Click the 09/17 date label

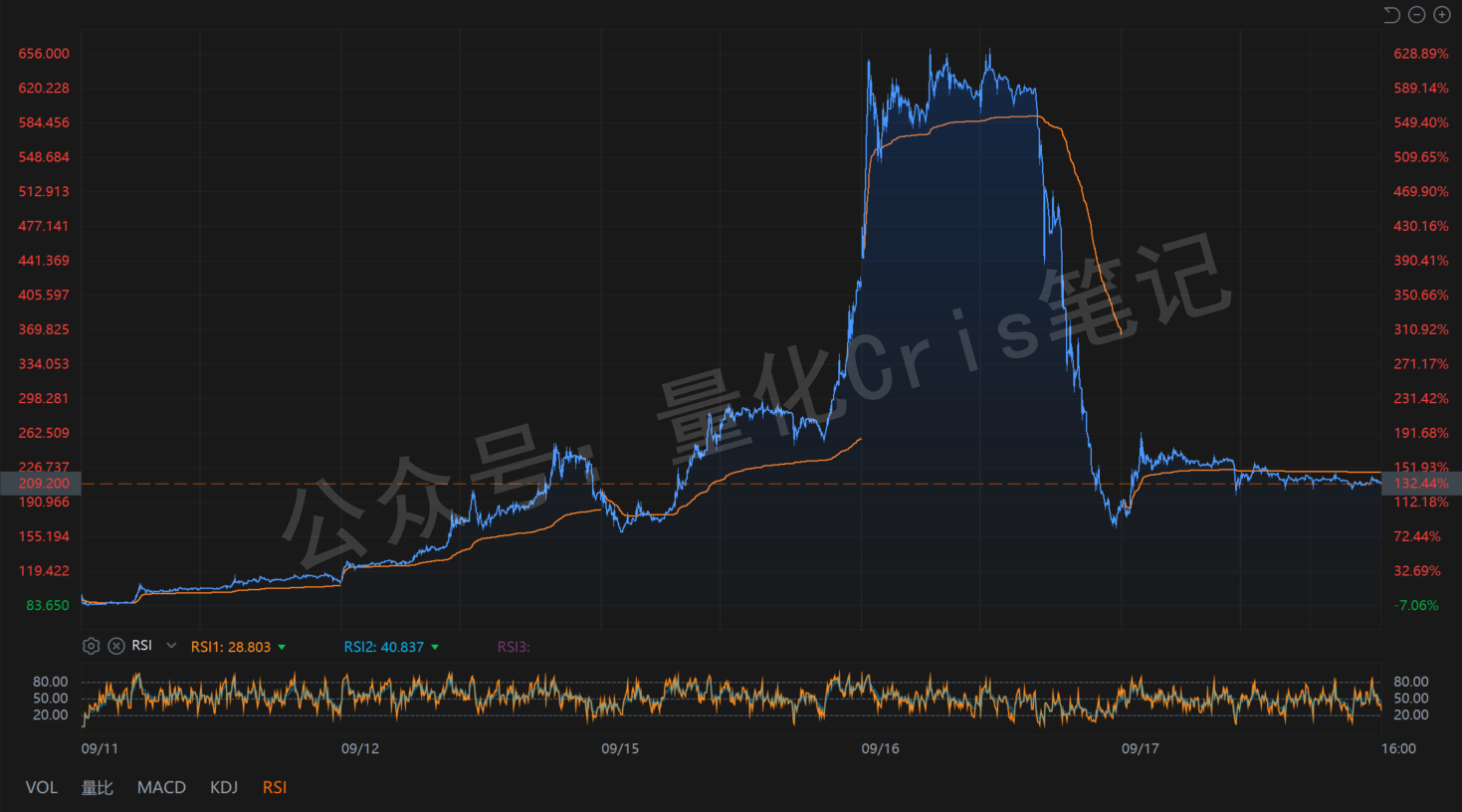pos(1140,748)
